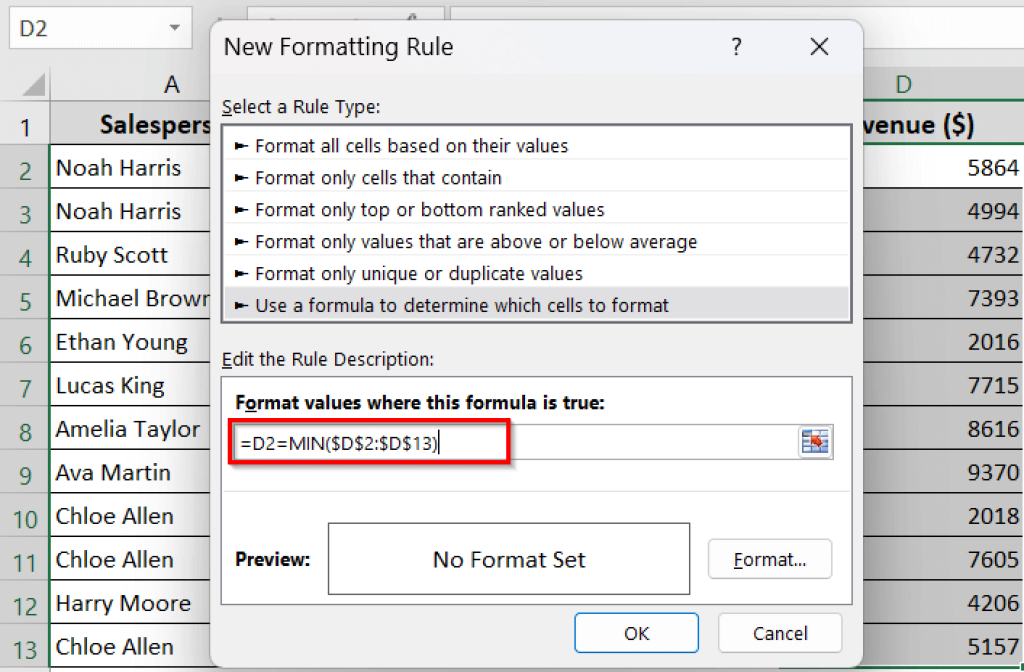Close the New Formatting Rule dialog
This screenshot has height=672, width=1024.
(819, 46)
